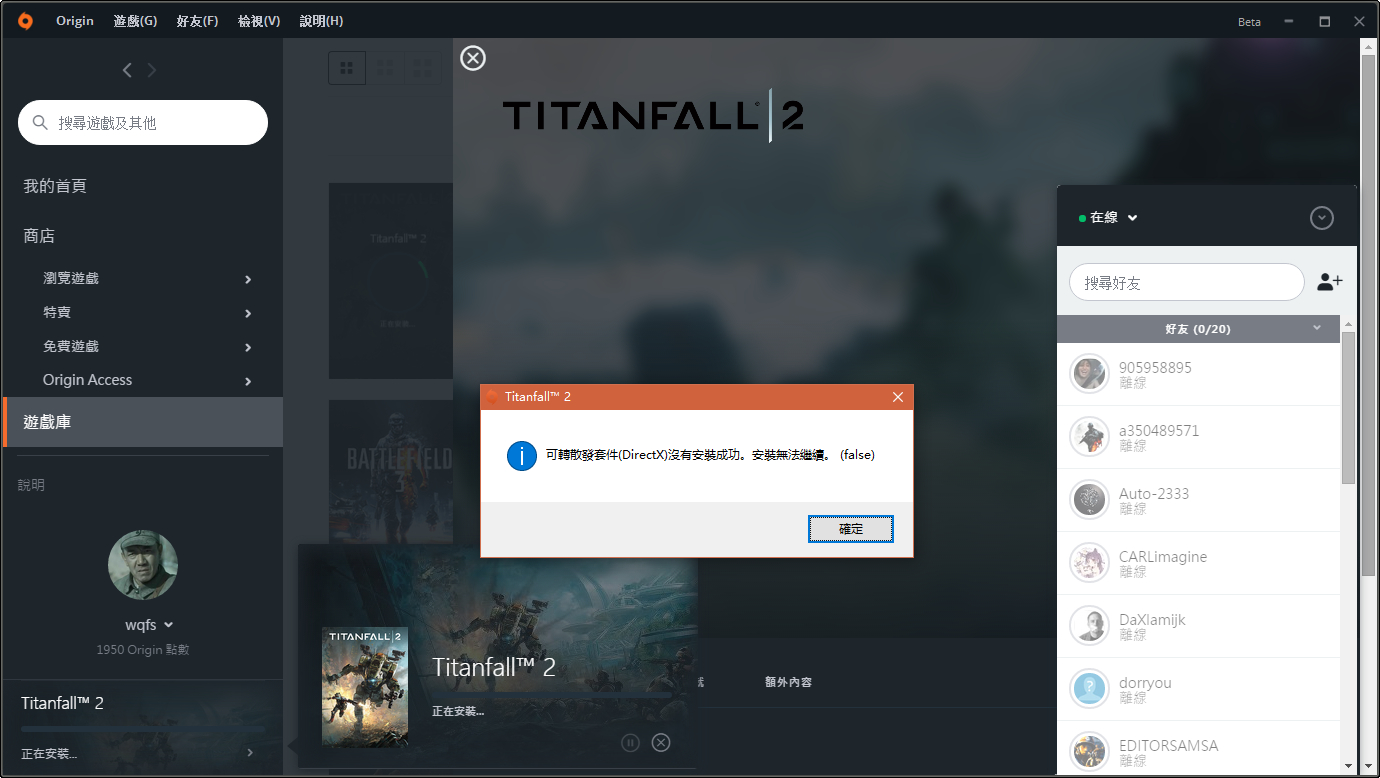The height and width of the screenshot is (778, 1380).
Task: Click the blue info icon in the error dialog
Action: click(x=522, y=456)
